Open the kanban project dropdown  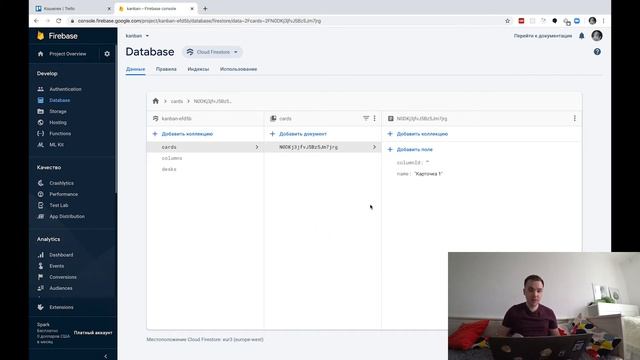click(137, 36)
